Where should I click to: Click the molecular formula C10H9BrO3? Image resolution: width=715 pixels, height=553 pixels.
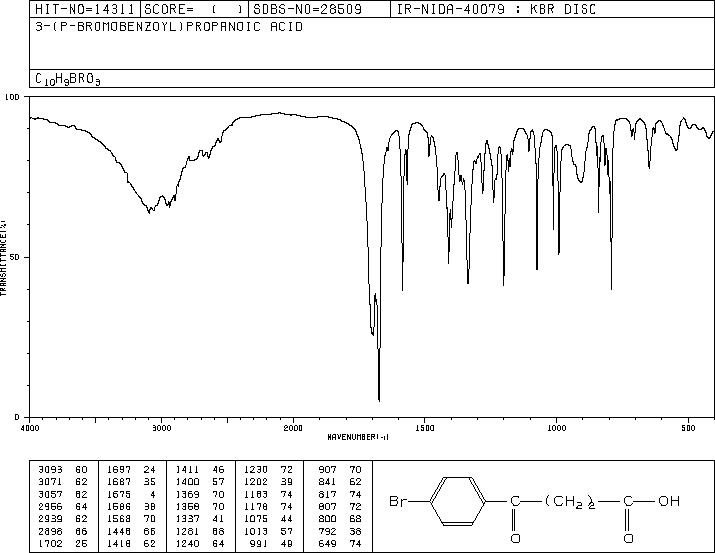pyautogui.click(x=67, y=79)
